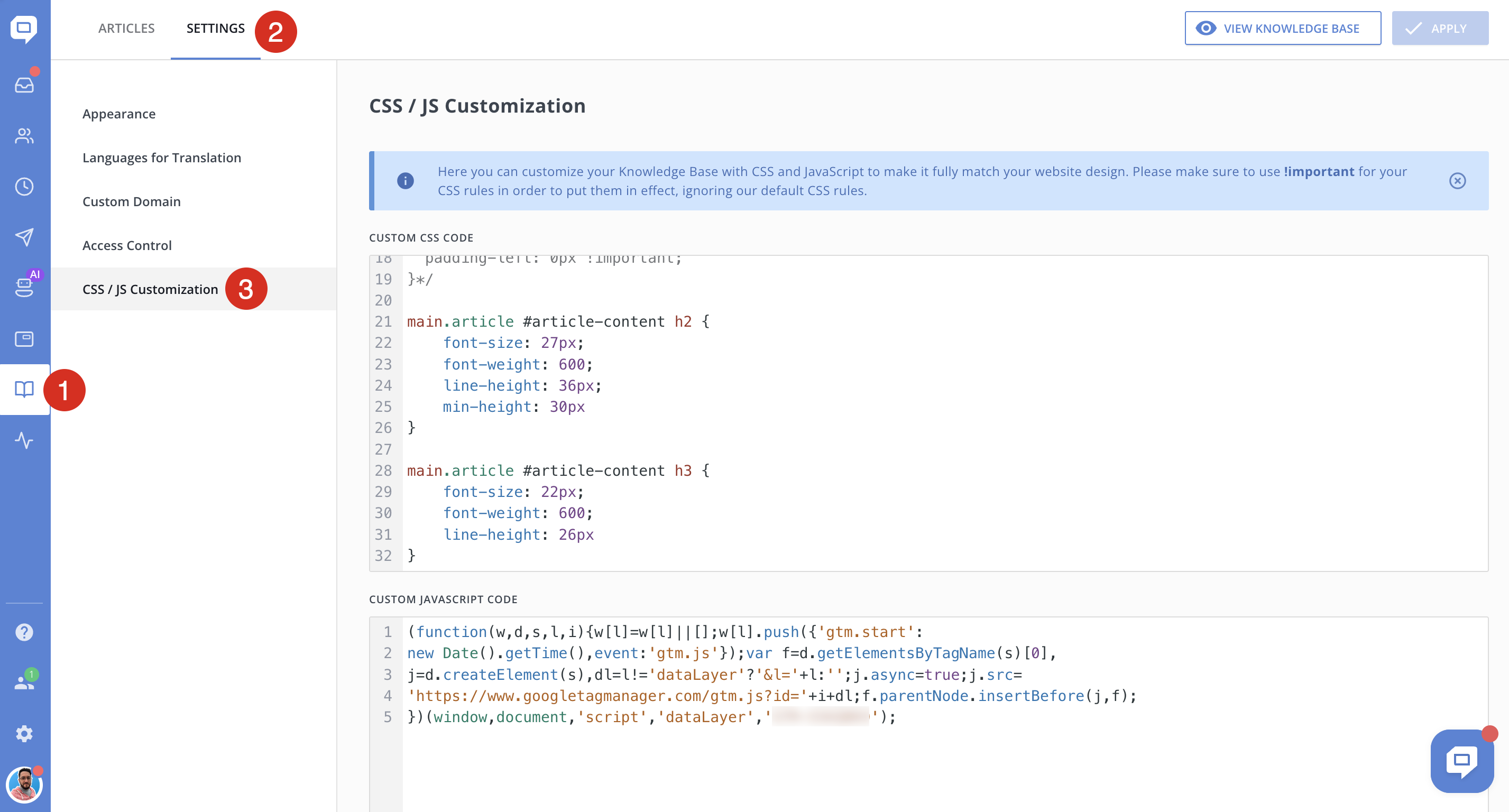
Task: Open the inbox icon in sidebar
Action: (x=24, y=86)
